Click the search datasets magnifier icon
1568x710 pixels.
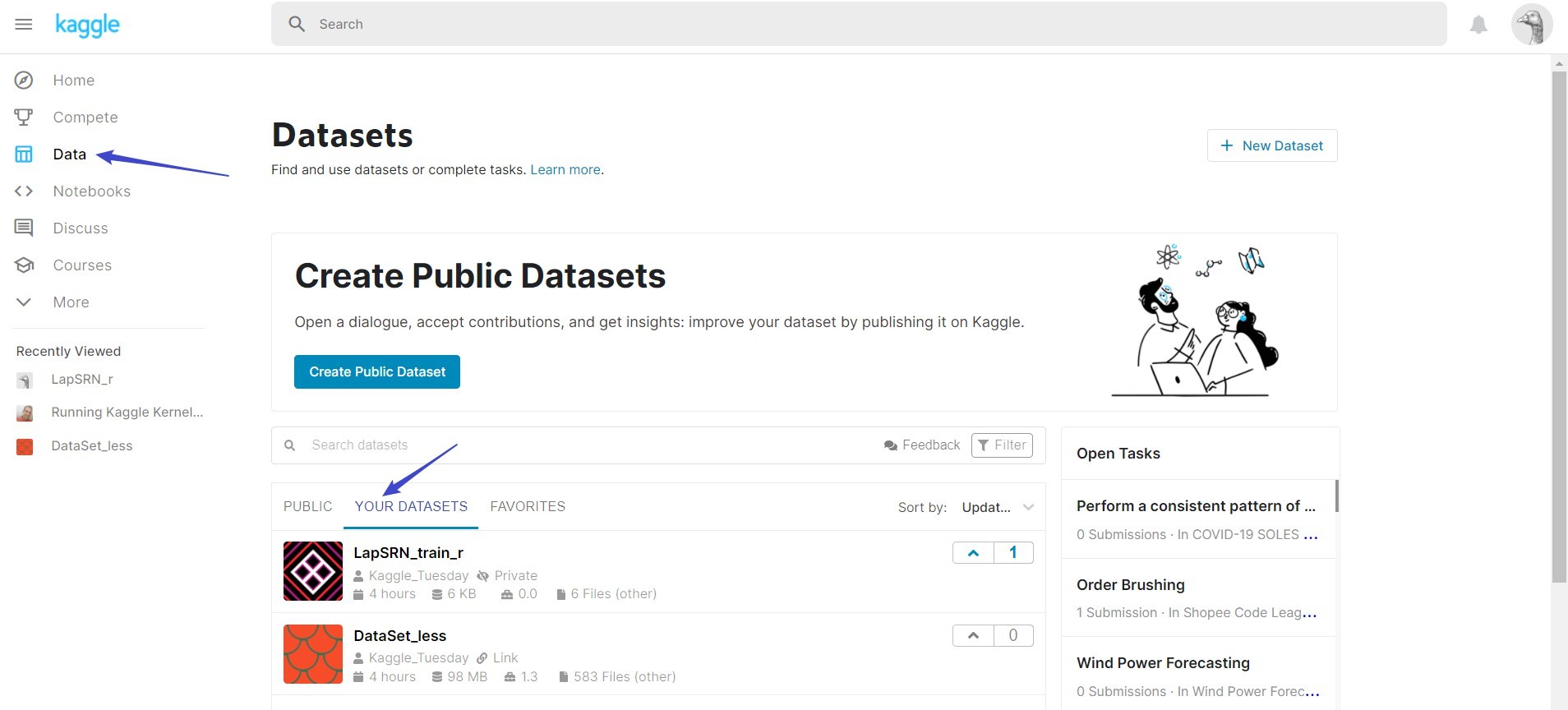[290, 445]
